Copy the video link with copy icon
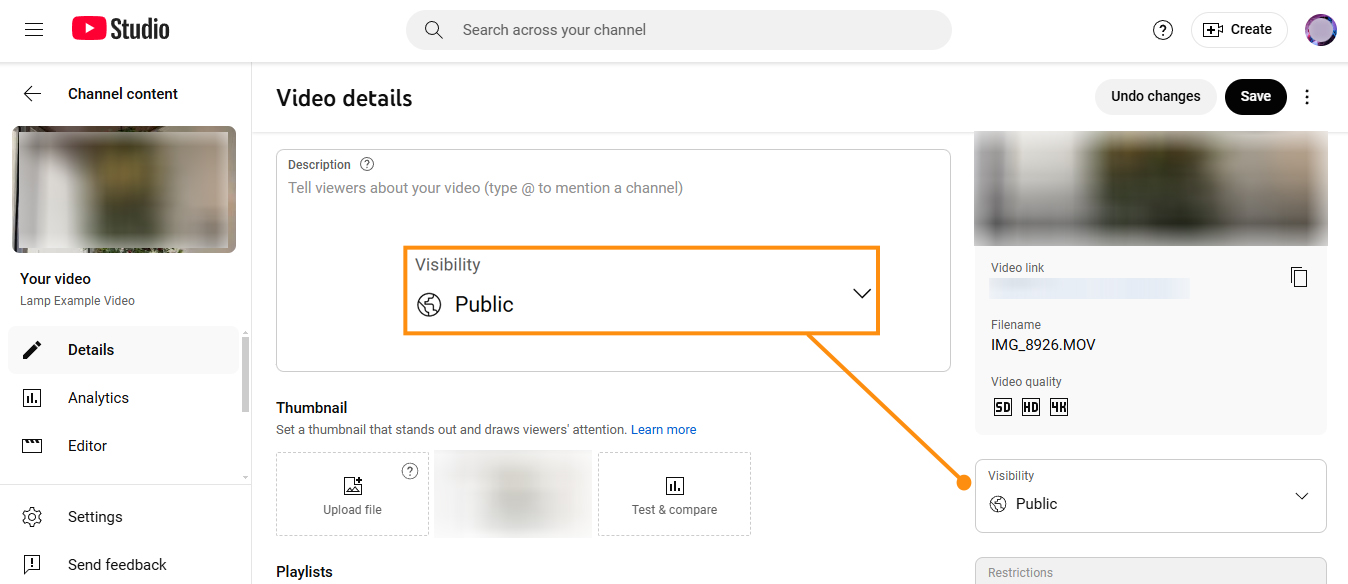 point(1298,277)
